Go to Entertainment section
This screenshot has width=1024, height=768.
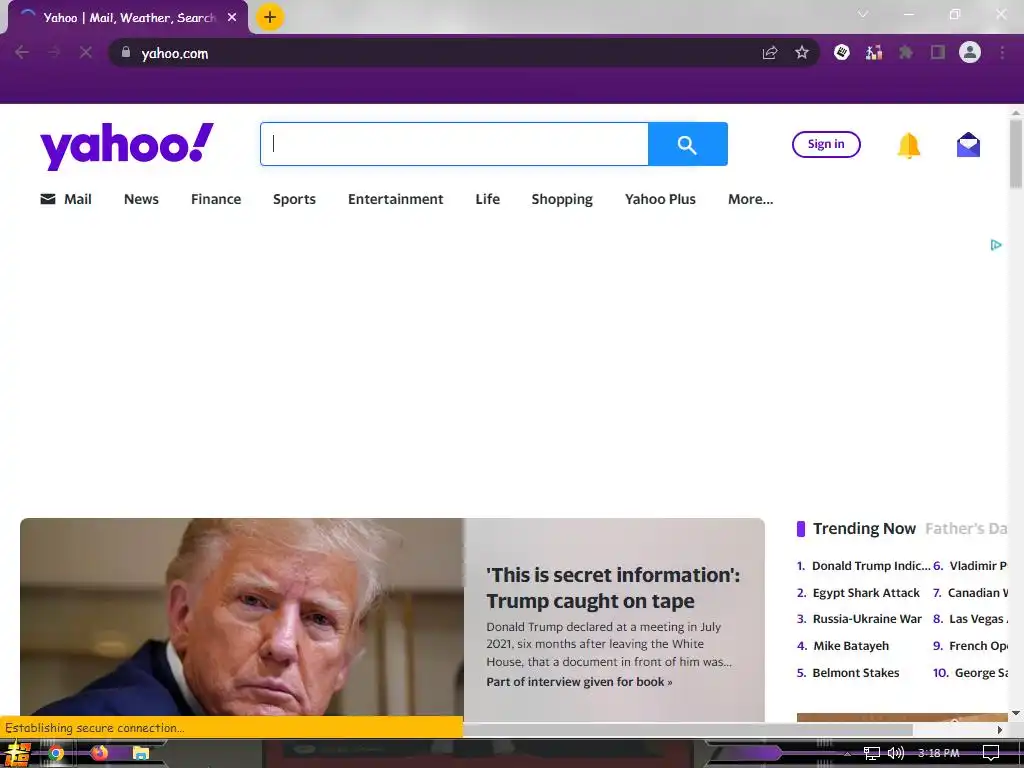tap(396, 199)
